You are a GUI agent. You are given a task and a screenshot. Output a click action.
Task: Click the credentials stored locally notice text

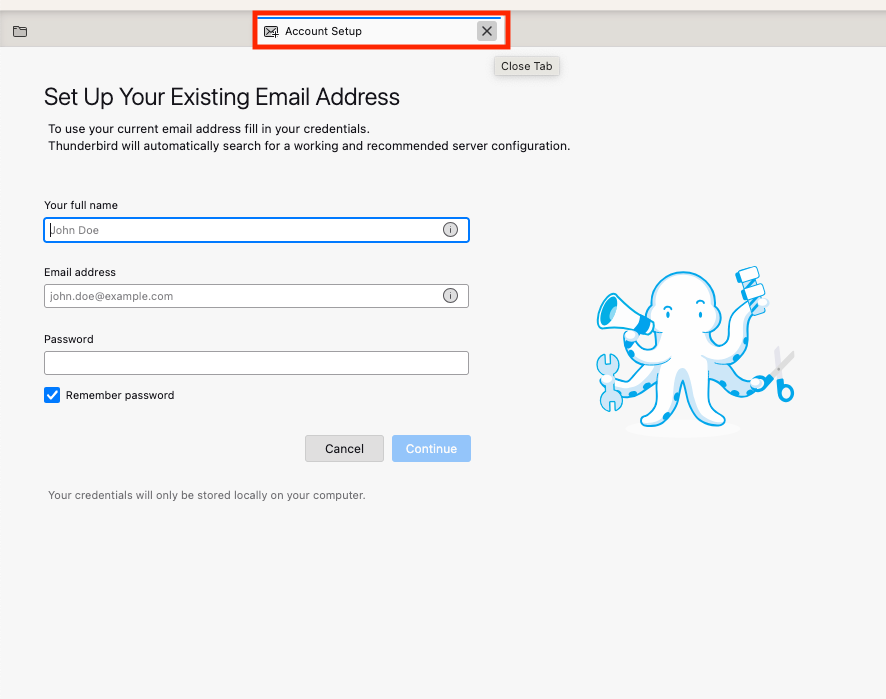(x=207, y=495)
